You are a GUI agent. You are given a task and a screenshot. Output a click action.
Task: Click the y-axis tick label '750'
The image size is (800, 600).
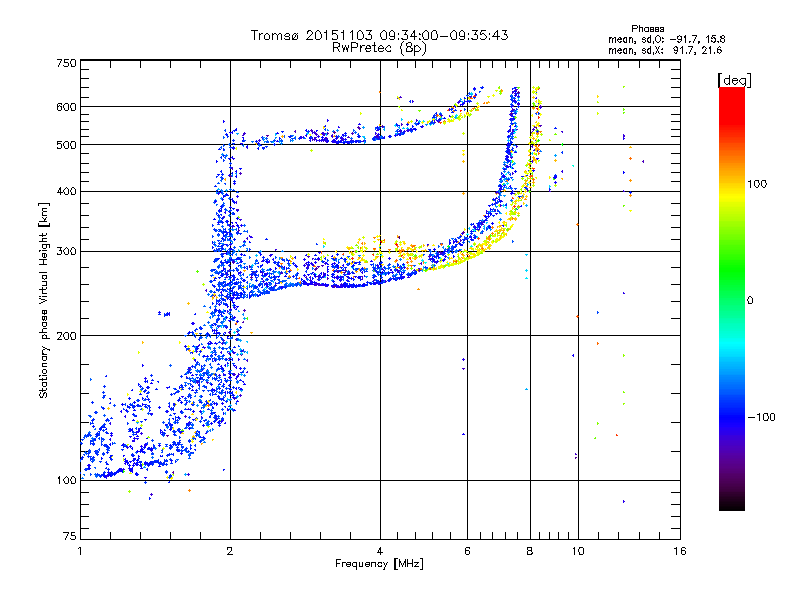66,63
